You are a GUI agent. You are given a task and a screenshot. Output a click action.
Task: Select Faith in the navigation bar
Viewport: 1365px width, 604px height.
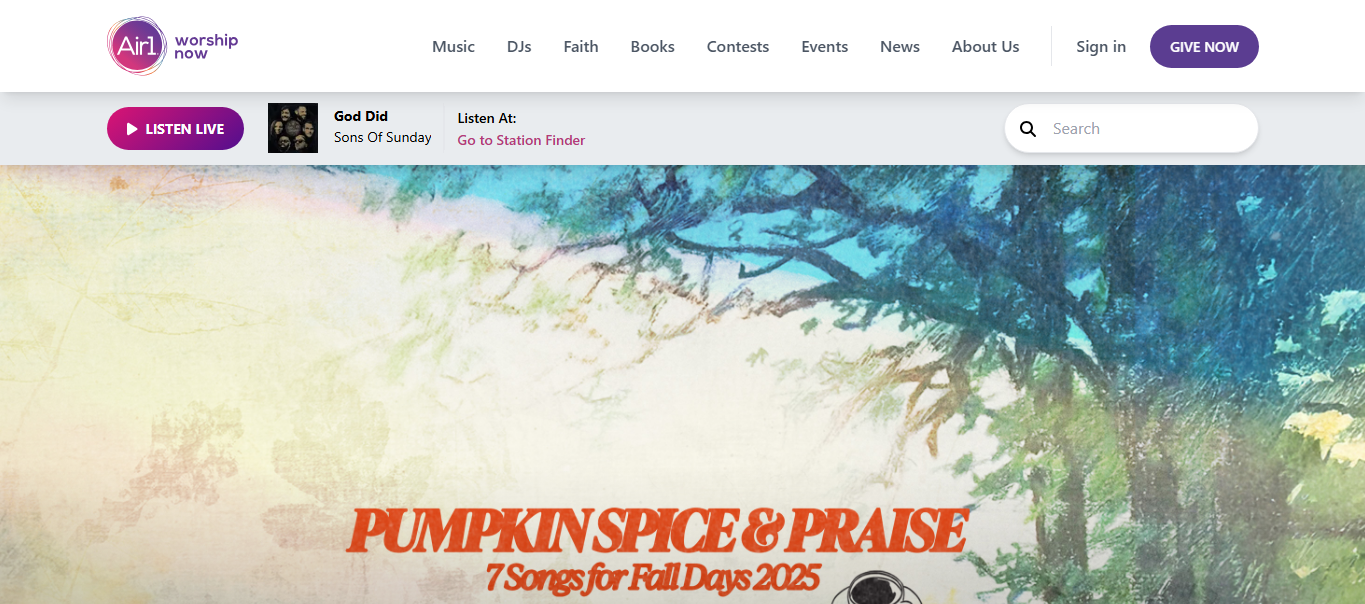[x=581, y=46]
